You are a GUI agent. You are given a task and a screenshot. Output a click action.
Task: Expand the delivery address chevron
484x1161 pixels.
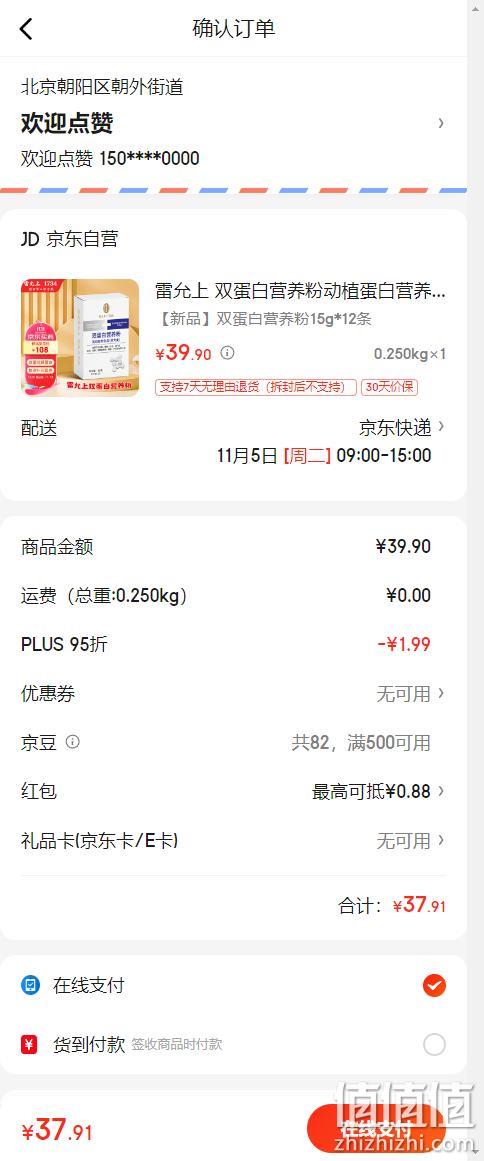[x=441, y=123]
